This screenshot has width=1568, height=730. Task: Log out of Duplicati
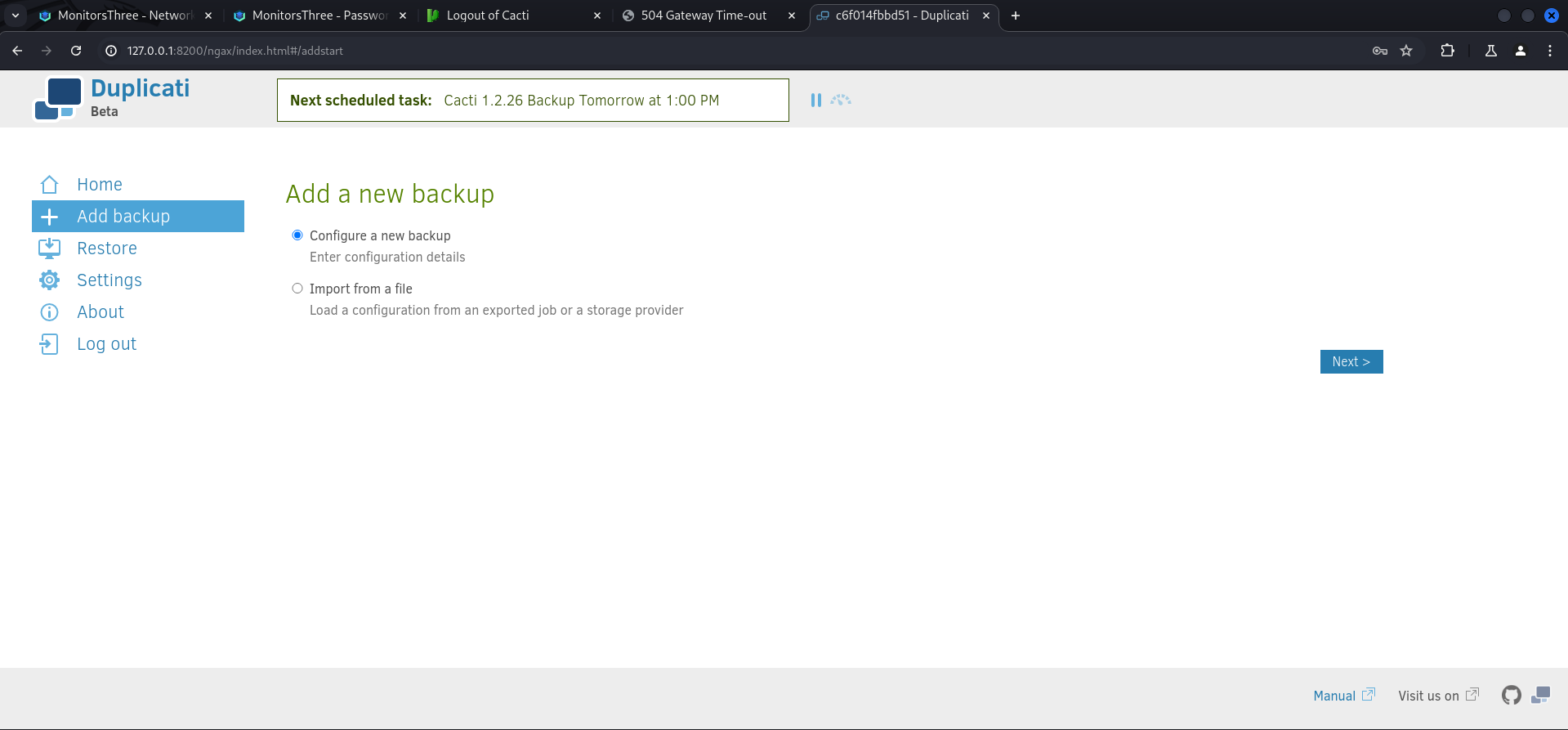[x=106, y=344]
